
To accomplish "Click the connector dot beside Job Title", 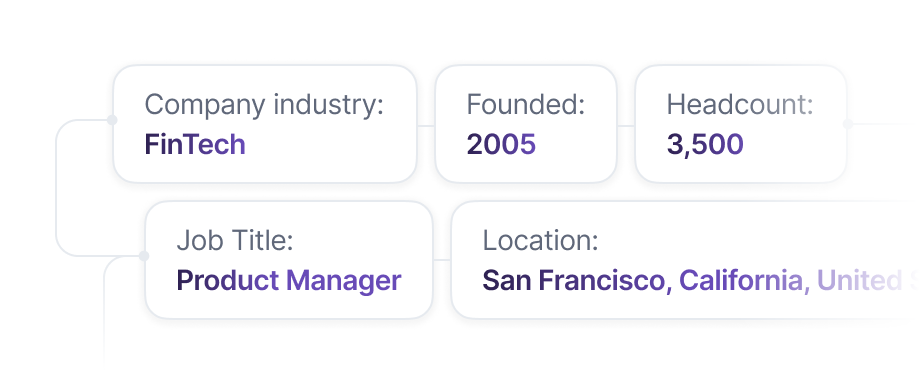I will 144,256.
